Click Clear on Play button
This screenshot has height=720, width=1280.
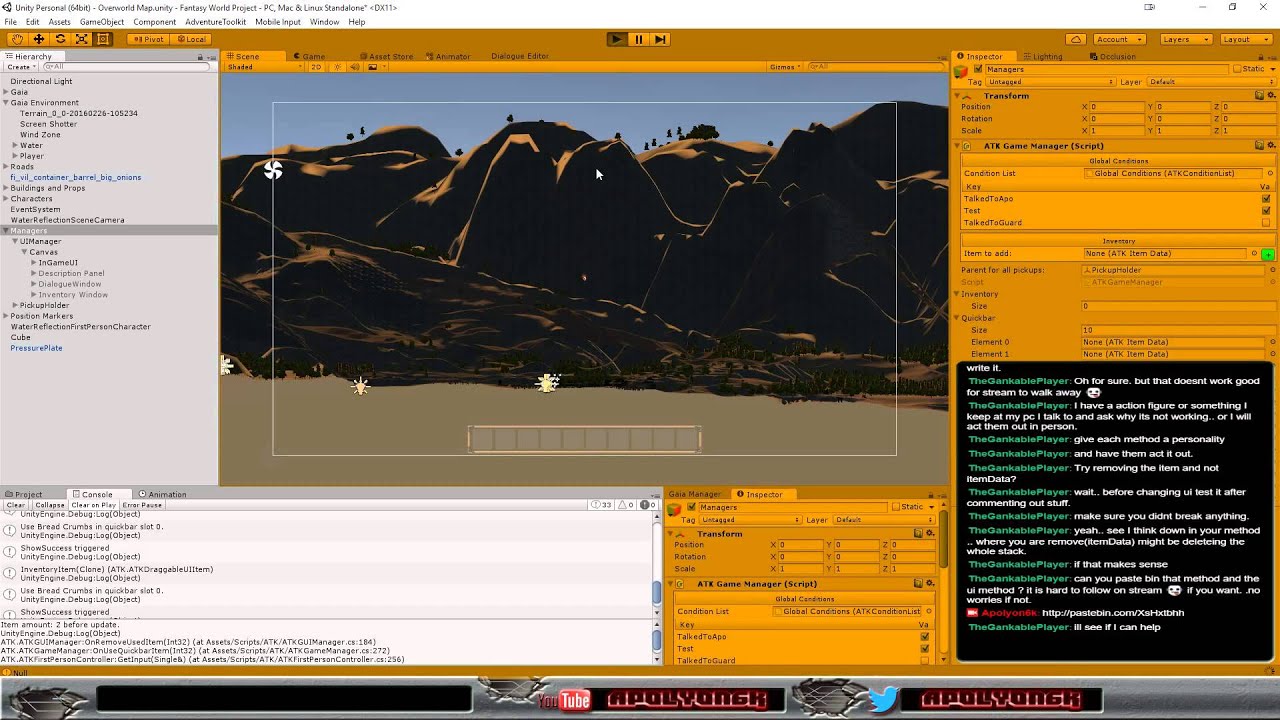[x=94, y=506]
